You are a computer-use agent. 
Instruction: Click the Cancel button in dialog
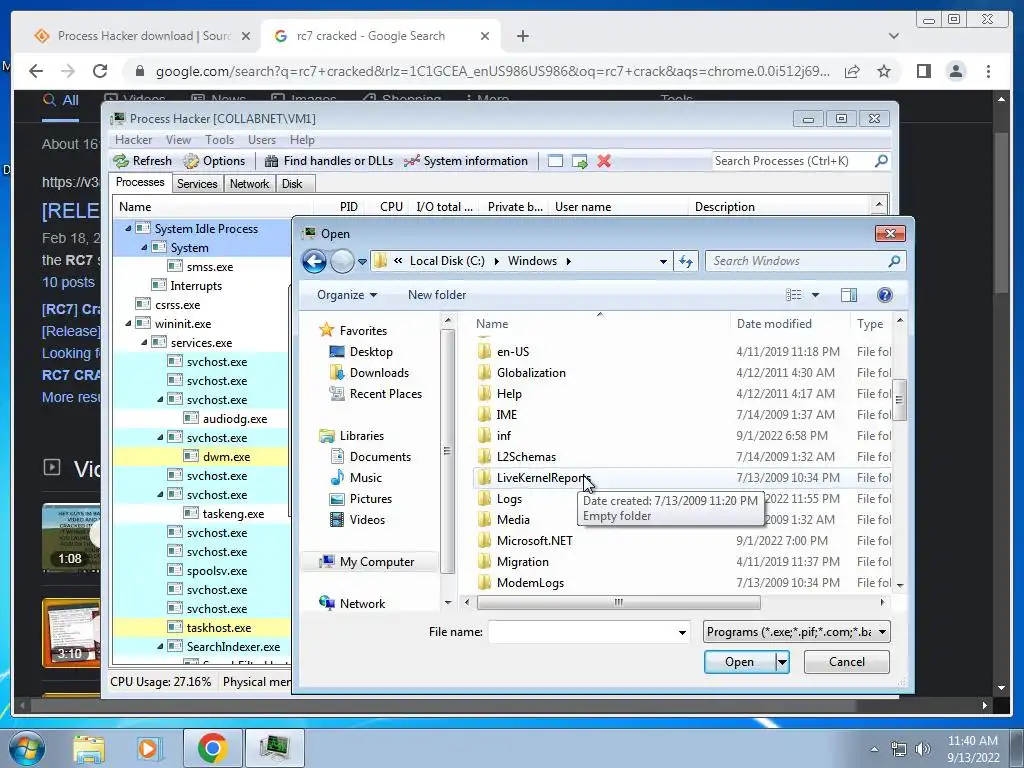(x=846, y=662)
